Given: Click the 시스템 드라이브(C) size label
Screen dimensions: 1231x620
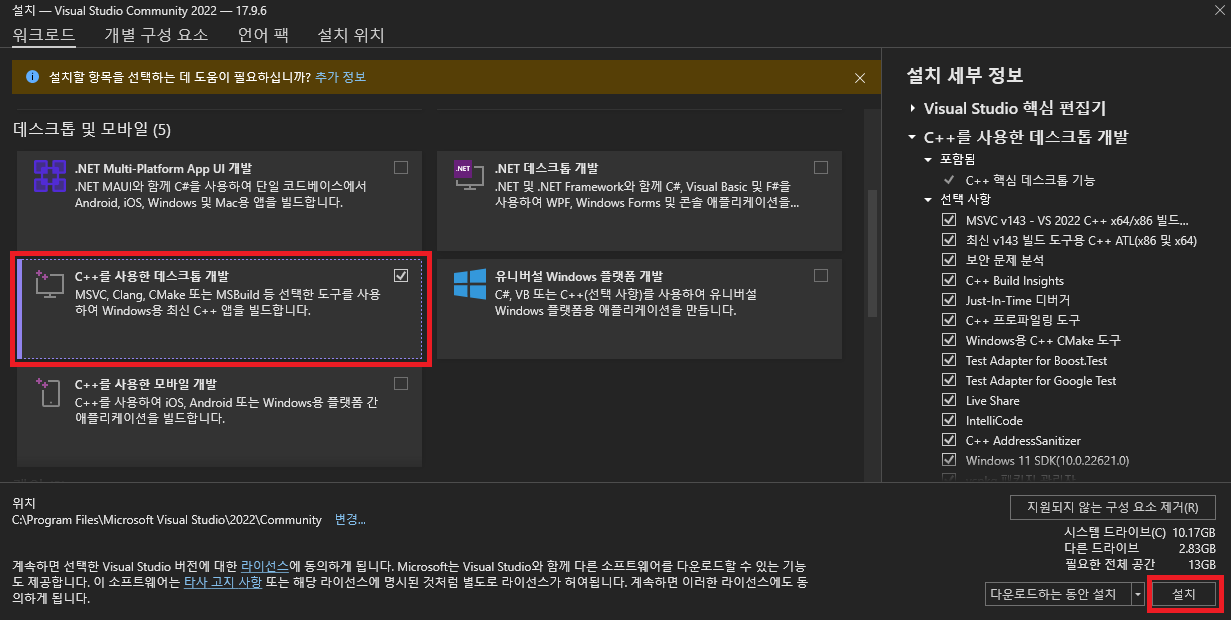Looking at the screenshot, I should [1115, 532].
